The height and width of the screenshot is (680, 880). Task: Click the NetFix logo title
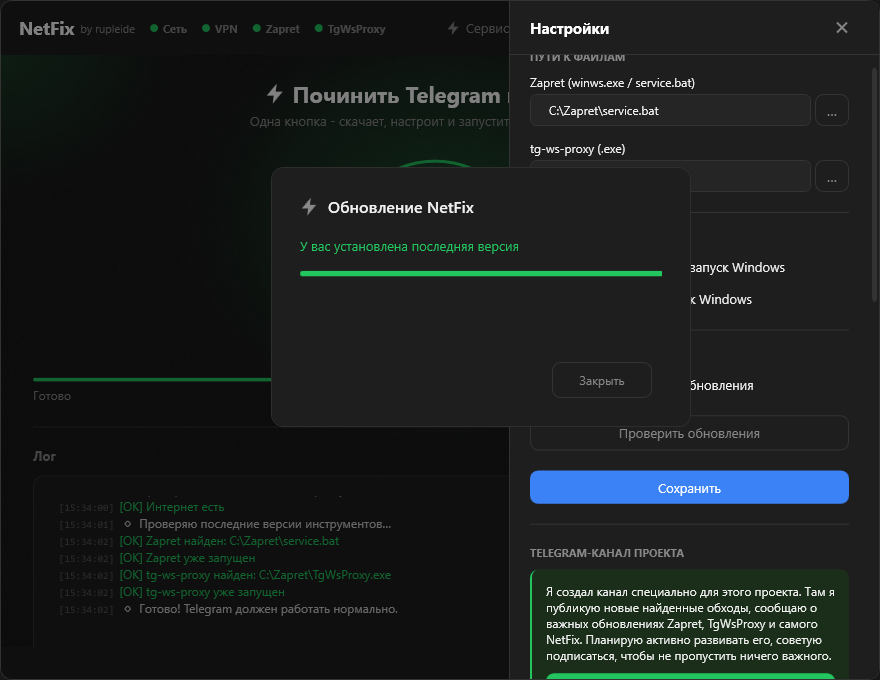[x=47, y=29]
